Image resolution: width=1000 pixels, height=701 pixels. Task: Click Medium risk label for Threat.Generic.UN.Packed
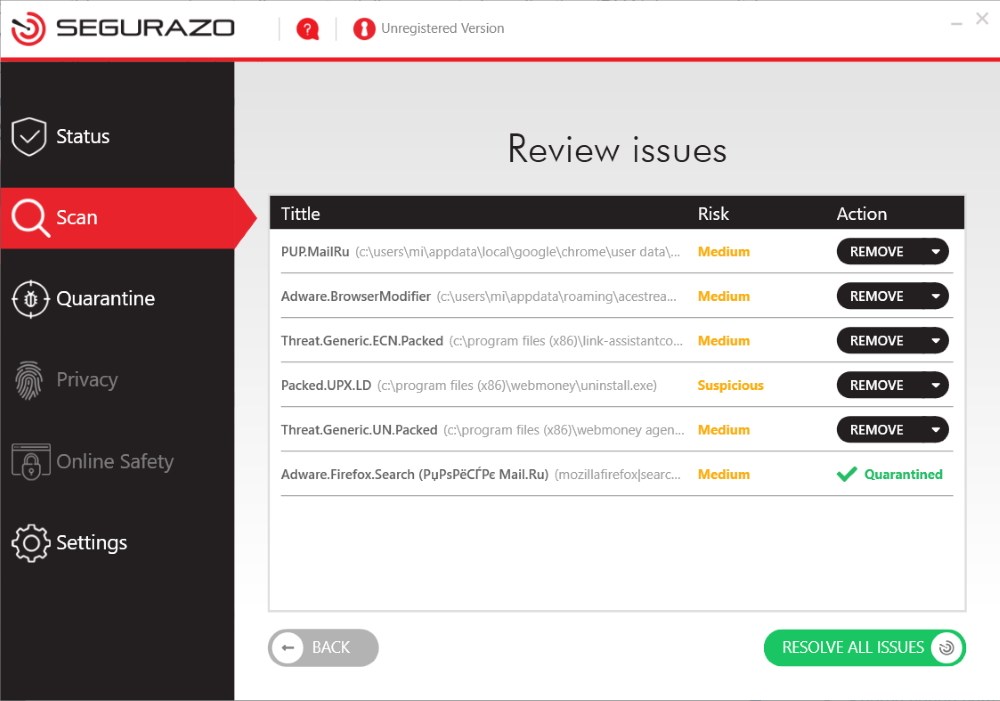point(724,430)
